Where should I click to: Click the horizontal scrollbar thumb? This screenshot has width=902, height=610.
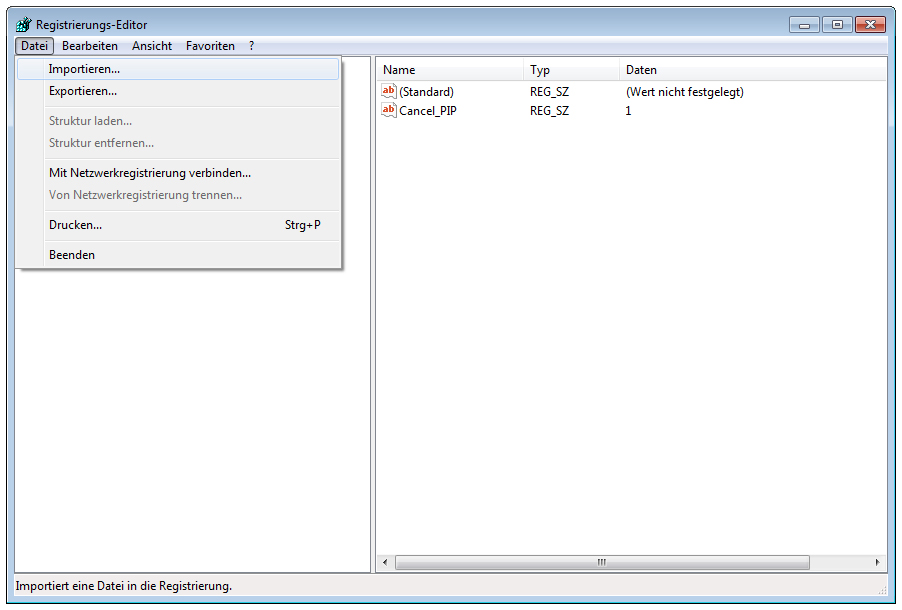click(x=602, y=563)
